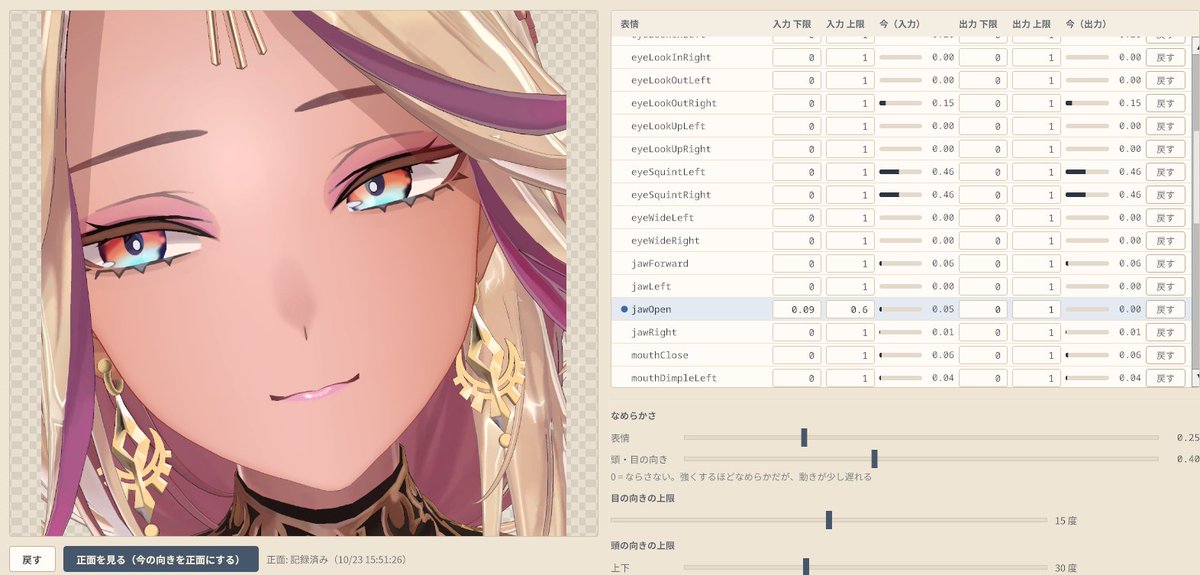This screenshot has width=1200, height=575.
Task: Edit jawOpen output upper limit field
Action: [x=1036, y=310]
